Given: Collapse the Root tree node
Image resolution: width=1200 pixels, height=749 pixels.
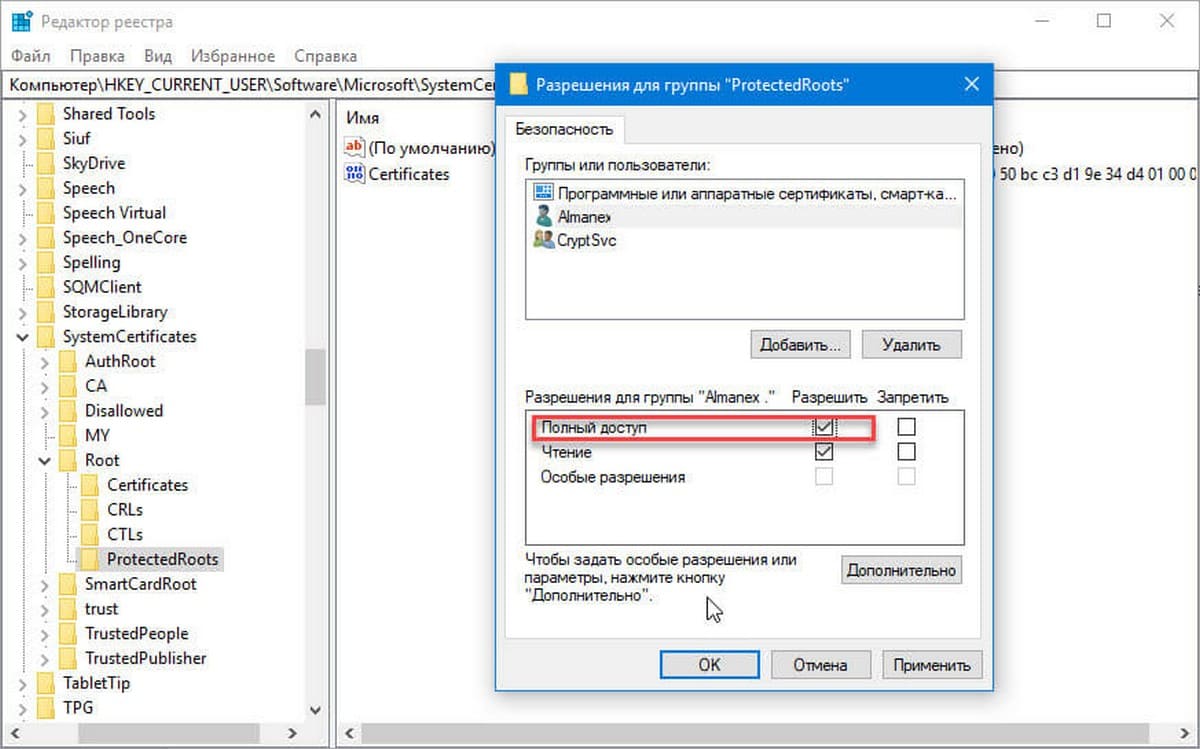Looking at the screenshot, I should point(45,460).
